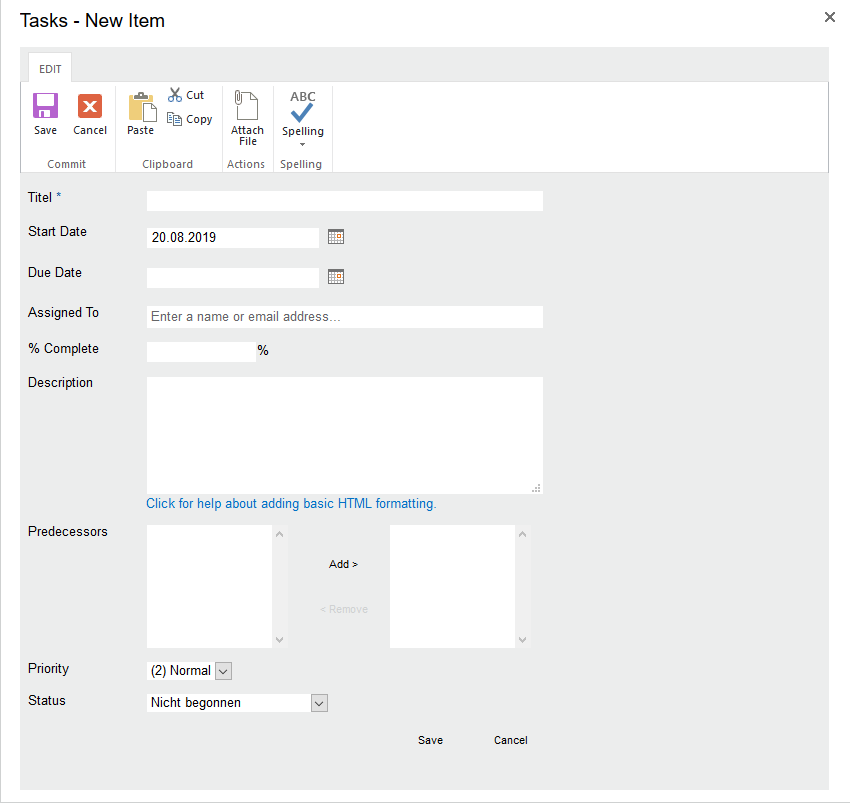The width and height of the screenshot is (850, 803).
Task: Click the Add button between Predecessors lists
Action: [x=343, y=563]
